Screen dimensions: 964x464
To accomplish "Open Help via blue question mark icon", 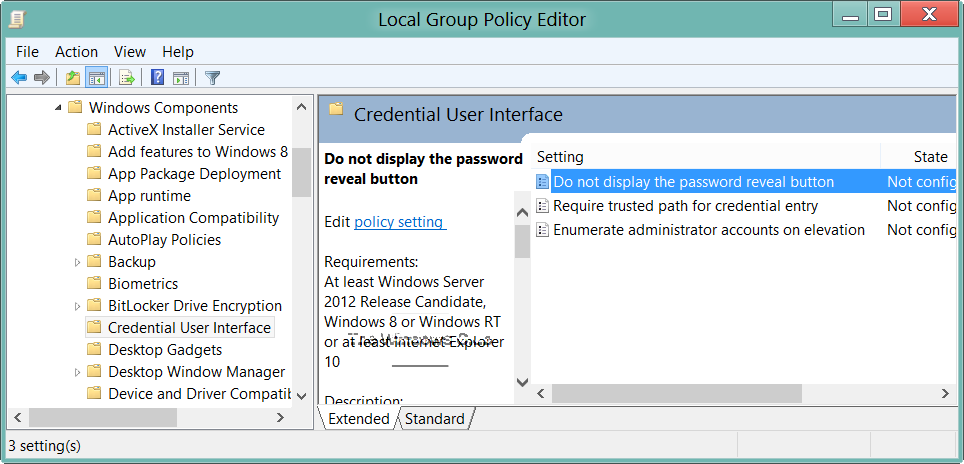I will (157, 77).
